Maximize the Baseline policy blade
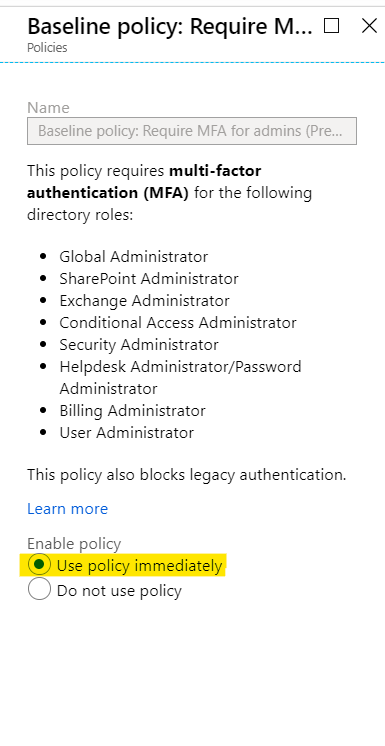The width and height of the screenshot is (385, 746). tap(331, 26)
